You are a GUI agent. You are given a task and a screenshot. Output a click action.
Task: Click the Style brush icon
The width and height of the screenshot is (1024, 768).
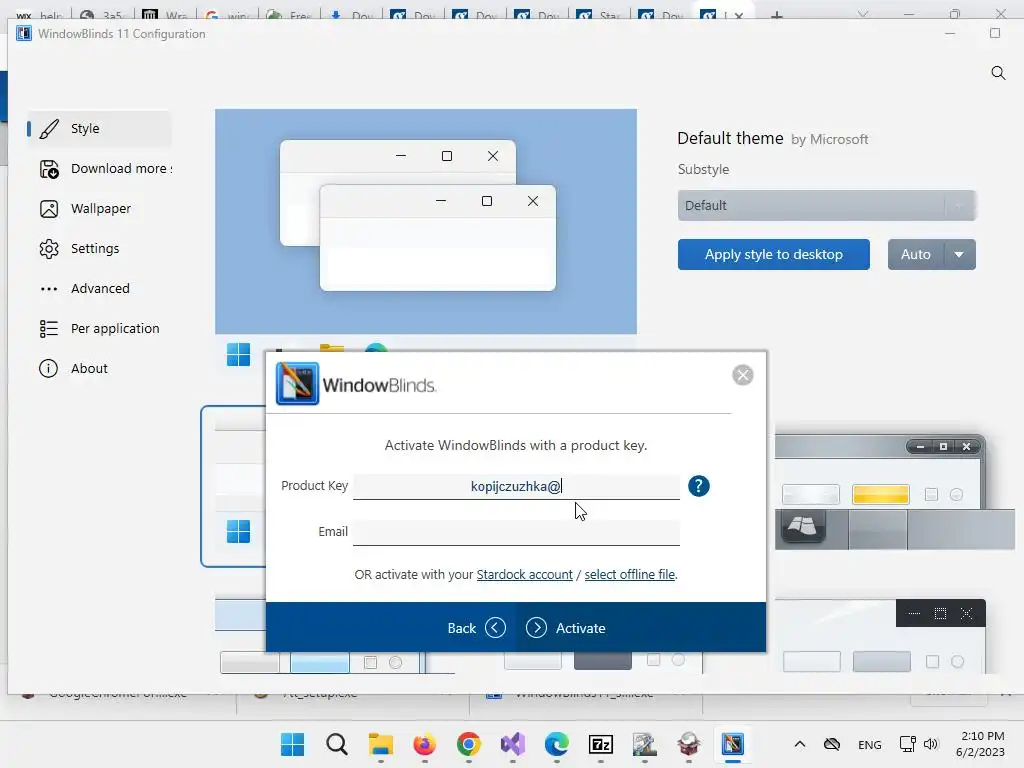tap(49, 129)
